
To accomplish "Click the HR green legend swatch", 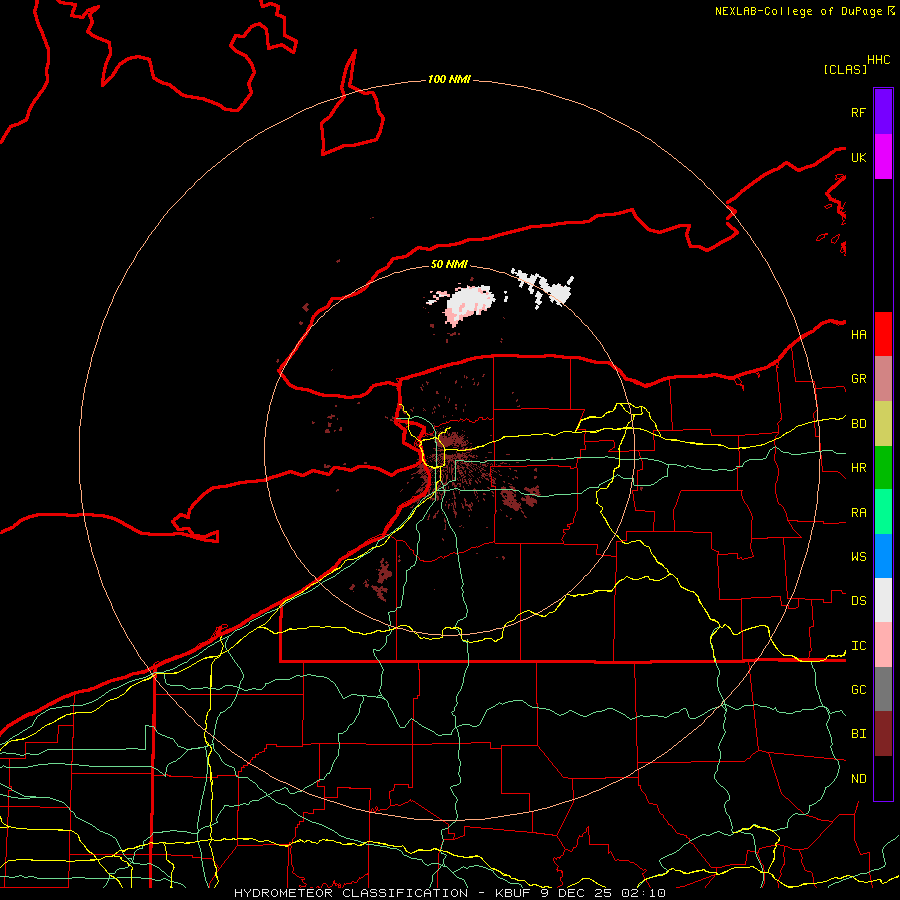I will point(883,468).
